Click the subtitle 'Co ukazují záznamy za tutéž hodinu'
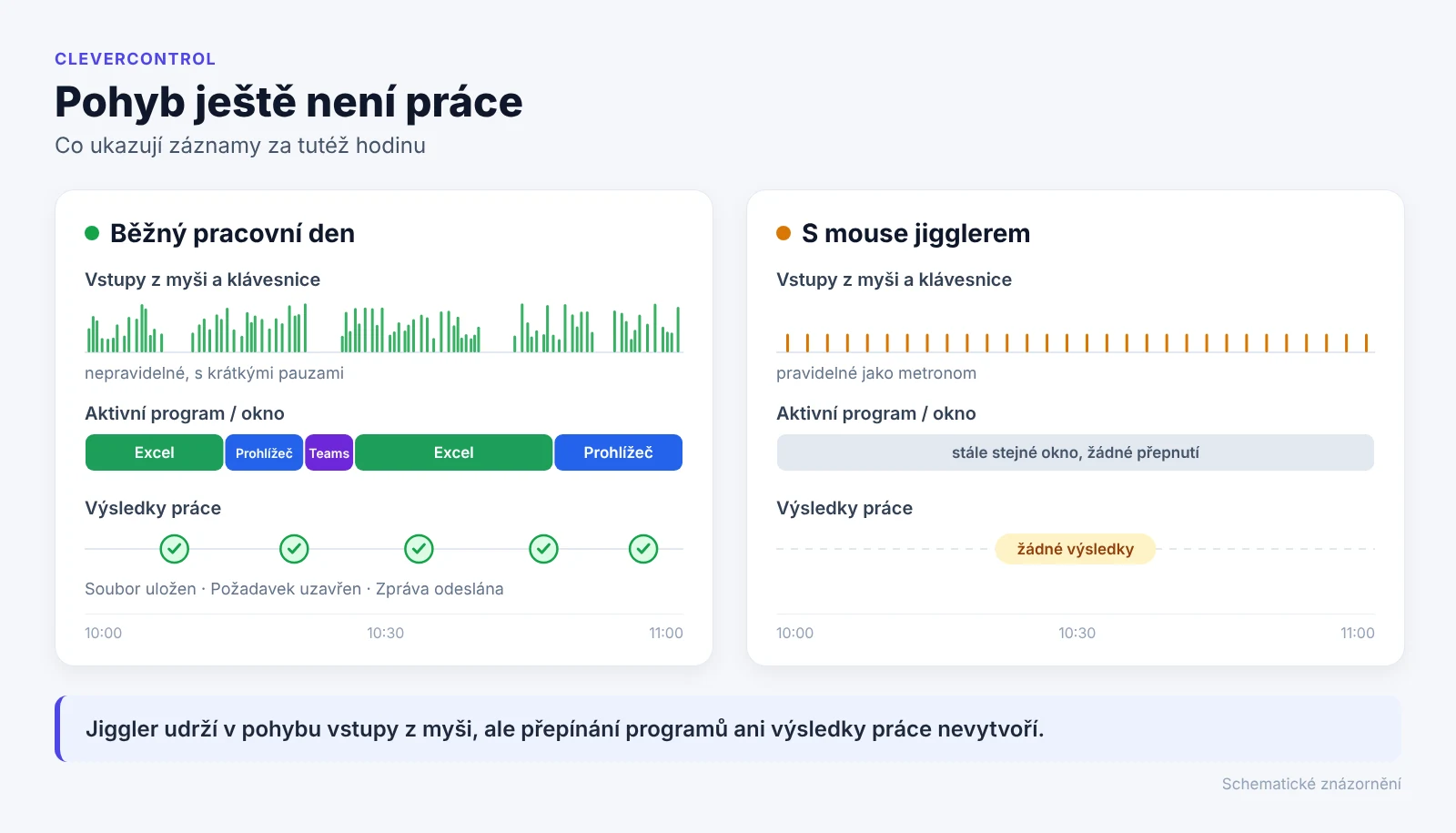Image resolution: width=1456 pixels, height=833 pixels. pyautogui.click(x=240, y=146)
